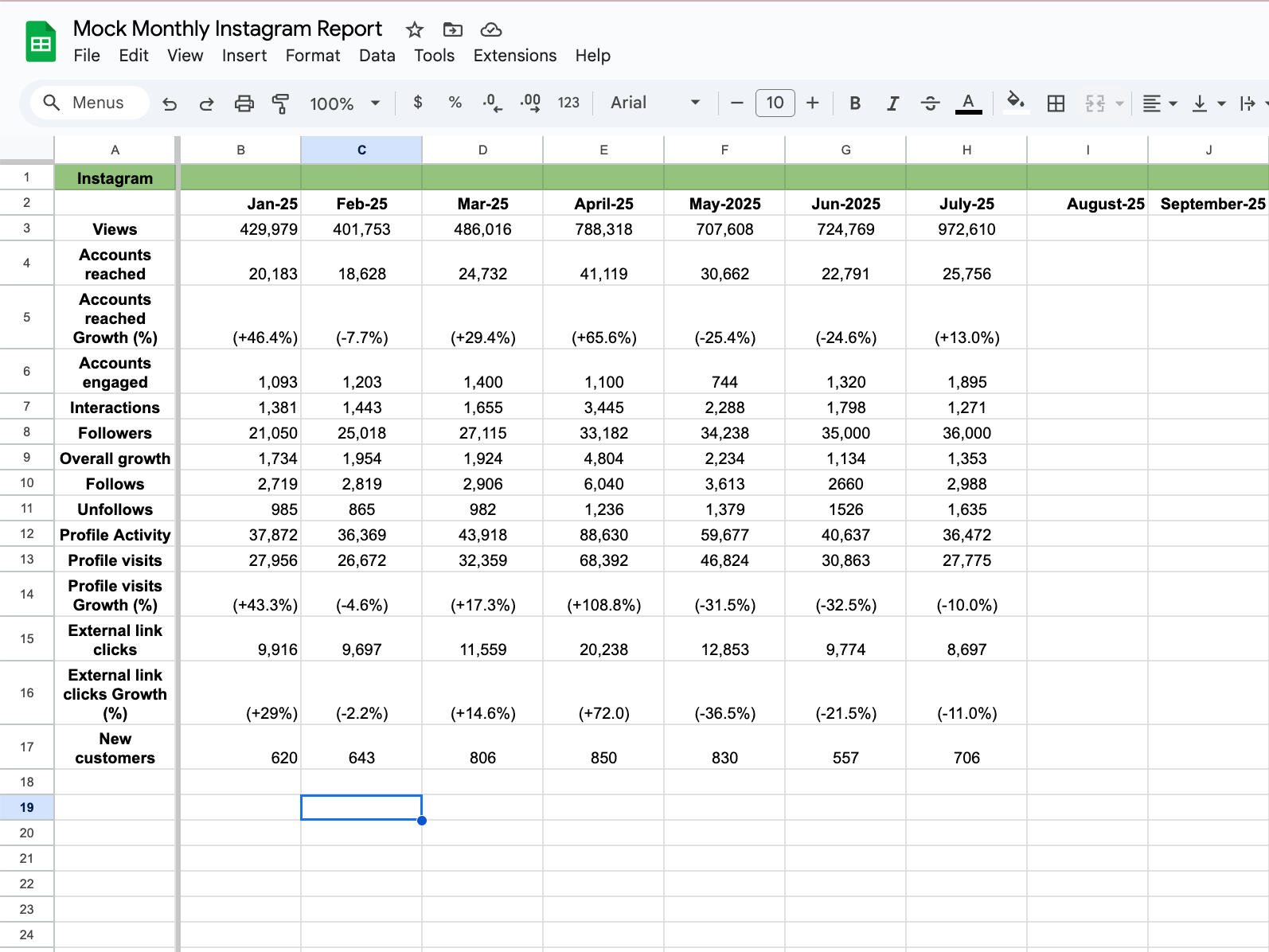Open the View menu
1269x952 pixels.
(185, 56)
